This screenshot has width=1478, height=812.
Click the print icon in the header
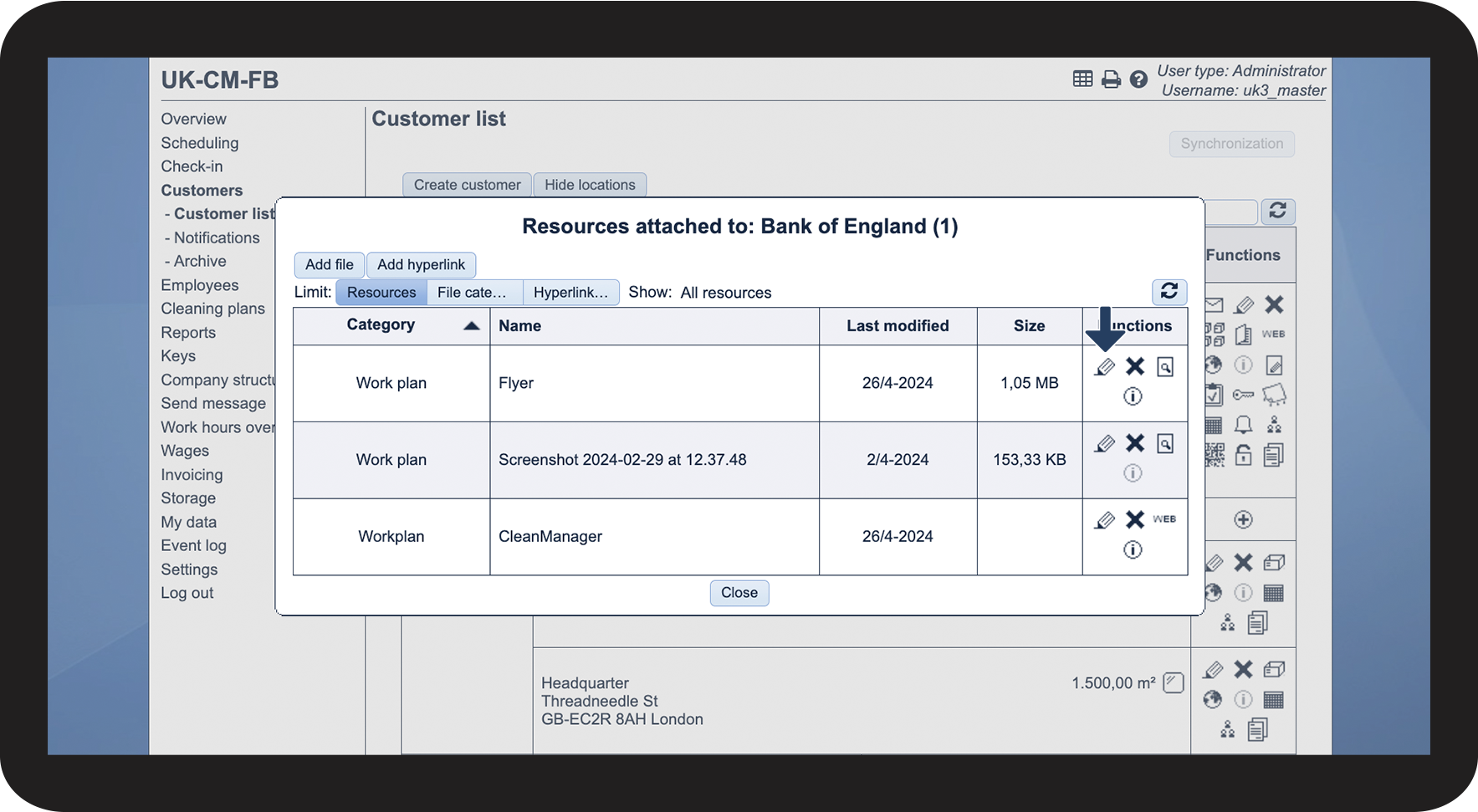[1111, 79]
